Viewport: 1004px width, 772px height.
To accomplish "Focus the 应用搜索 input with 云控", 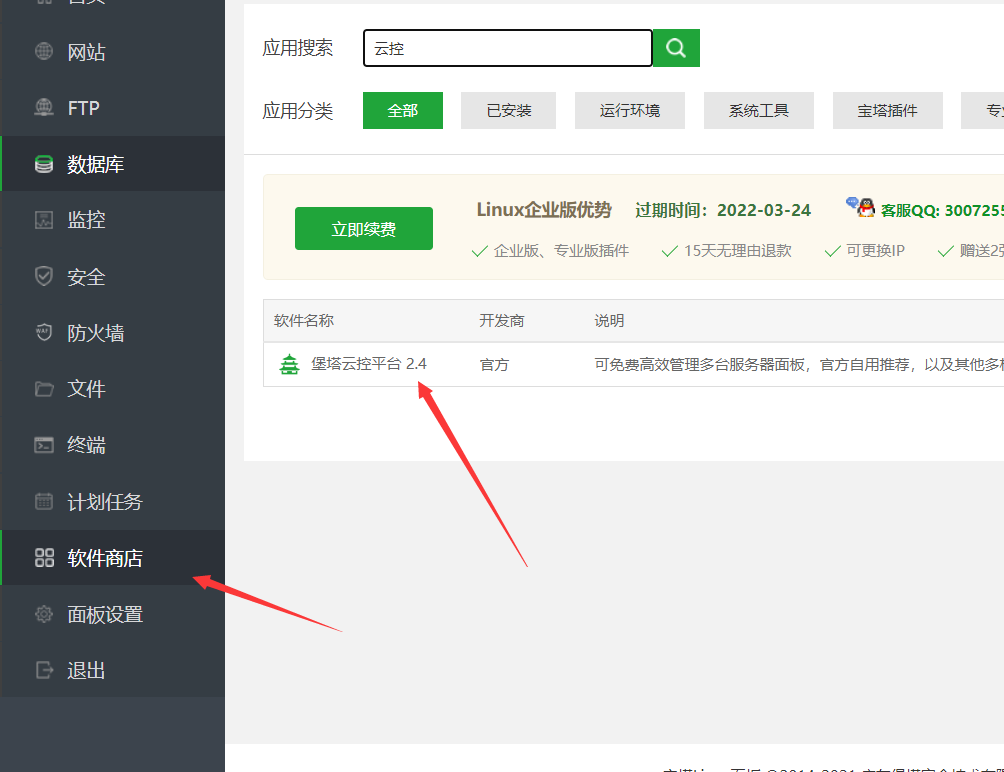I will coord(508,48).
